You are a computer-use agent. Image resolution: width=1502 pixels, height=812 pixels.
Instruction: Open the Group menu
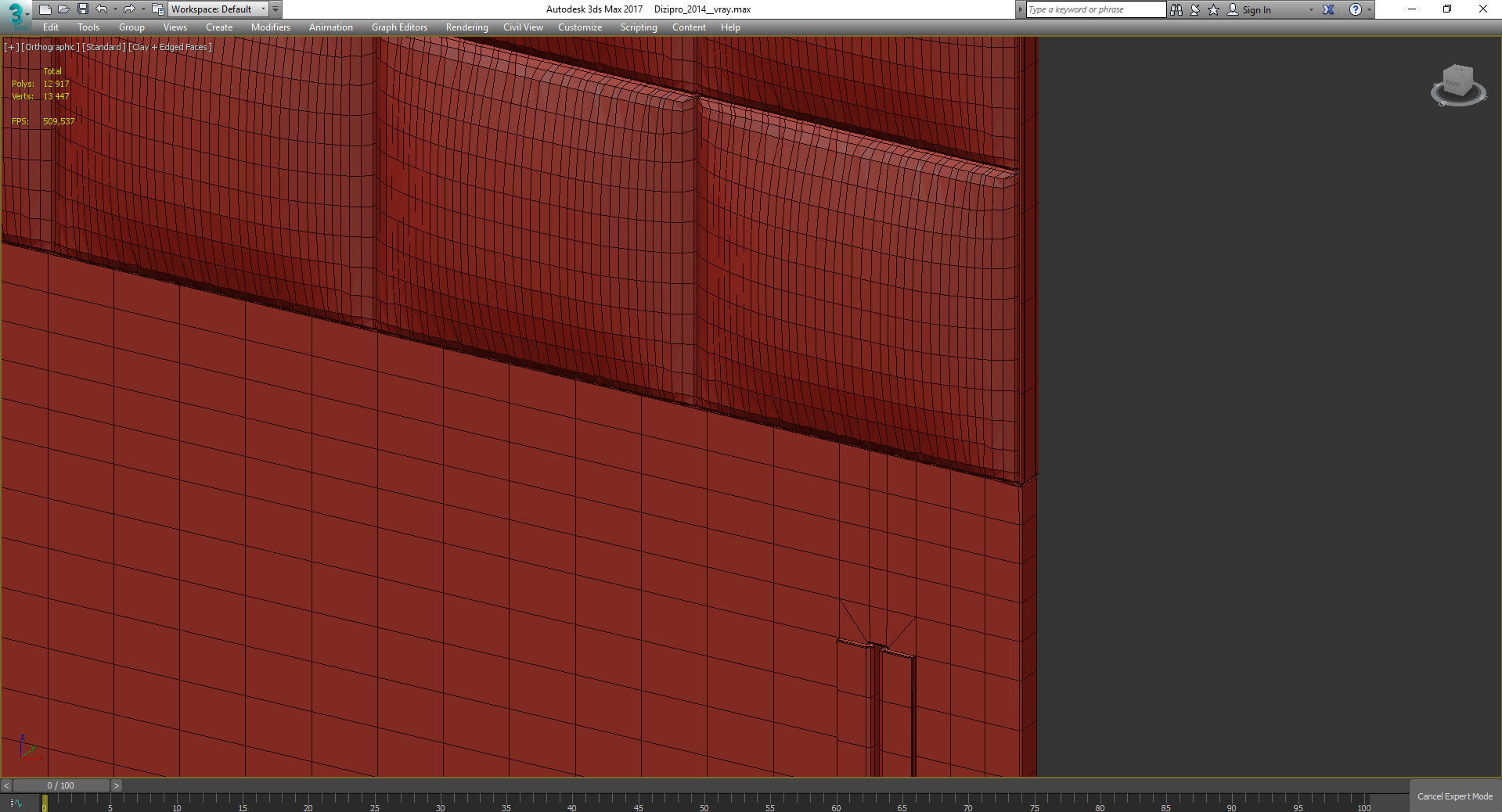pos(131,27)
